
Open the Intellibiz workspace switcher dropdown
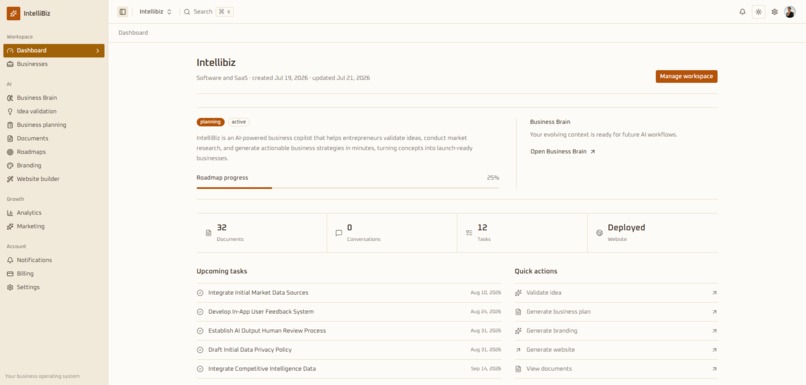(155, 12)
